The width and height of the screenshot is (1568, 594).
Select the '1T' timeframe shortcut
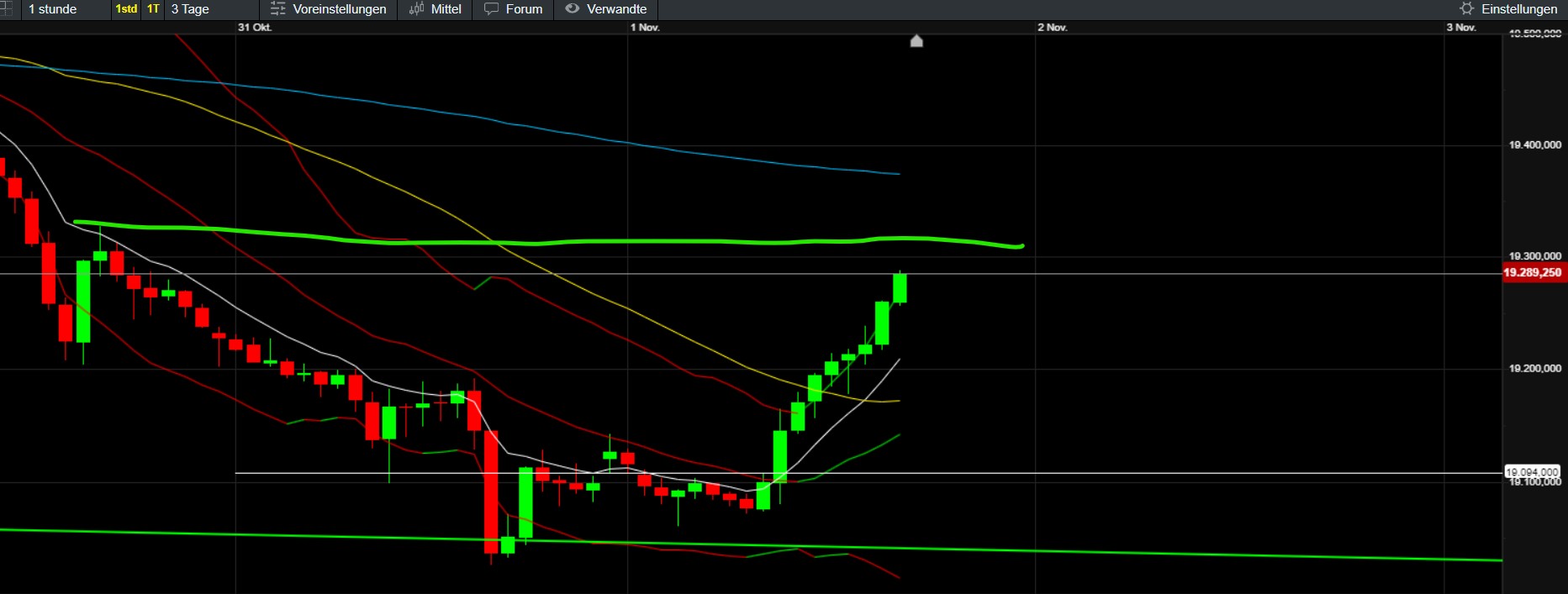[153, 9]
